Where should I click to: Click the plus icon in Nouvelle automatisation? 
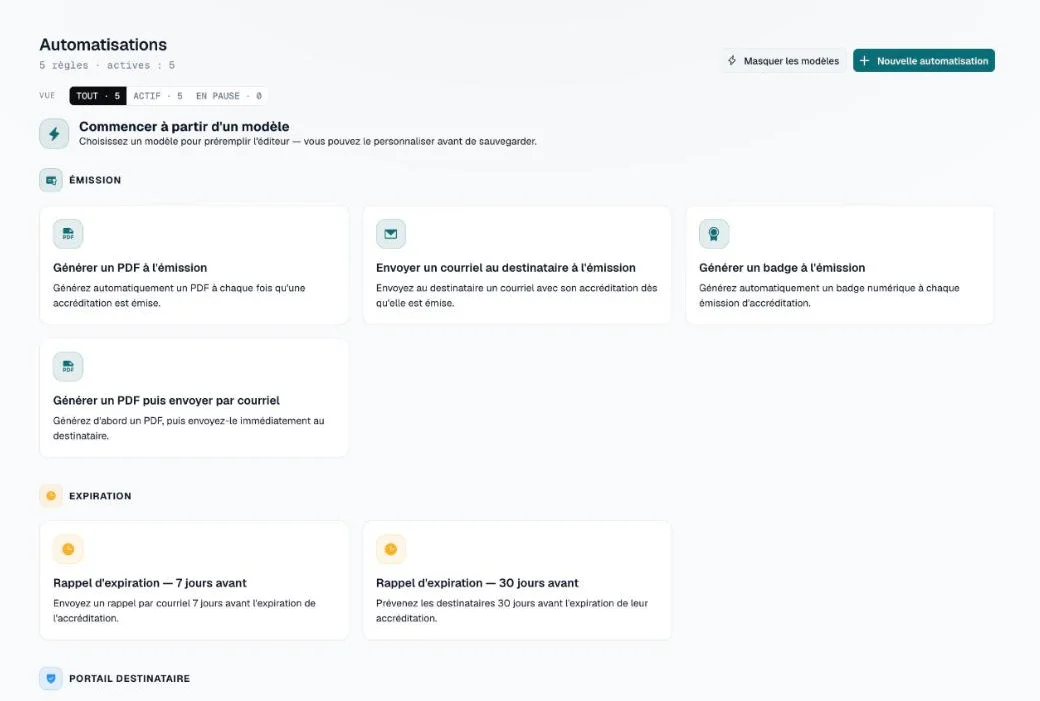864,60
